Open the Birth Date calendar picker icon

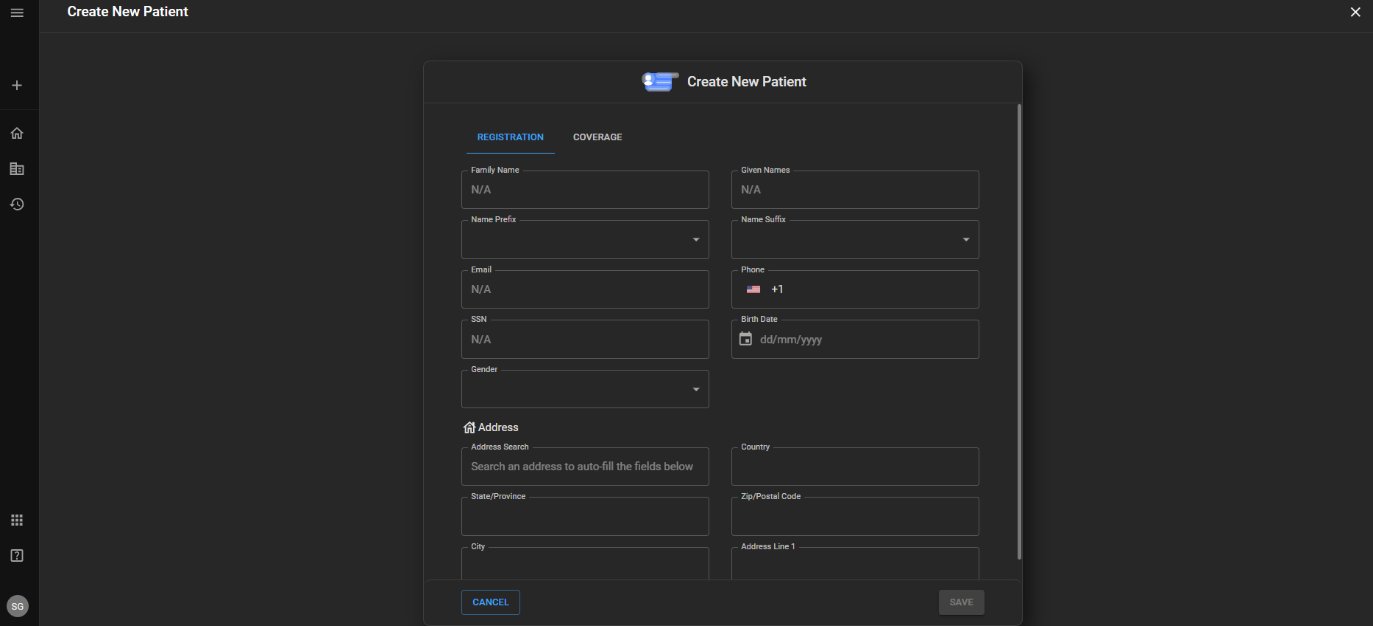(x=745, y=339)
